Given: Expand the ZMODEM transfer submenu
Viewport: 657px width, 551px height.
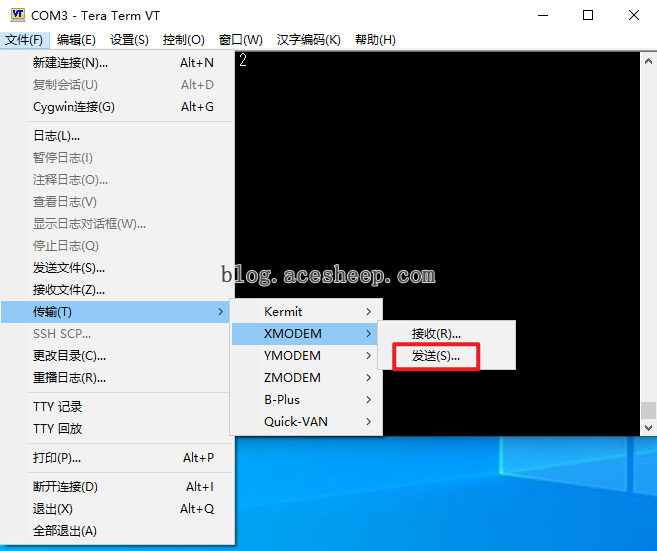Looking at the screenshot, I should click(x=307, y=378).
